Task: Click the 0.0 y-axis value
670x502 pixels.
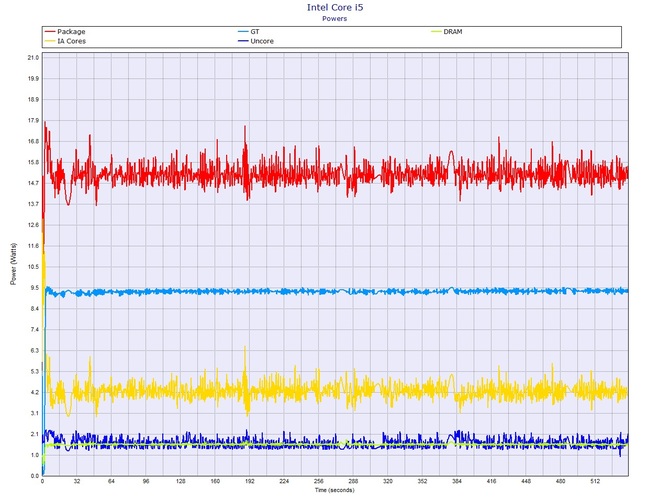Action: tap(34, 476)
